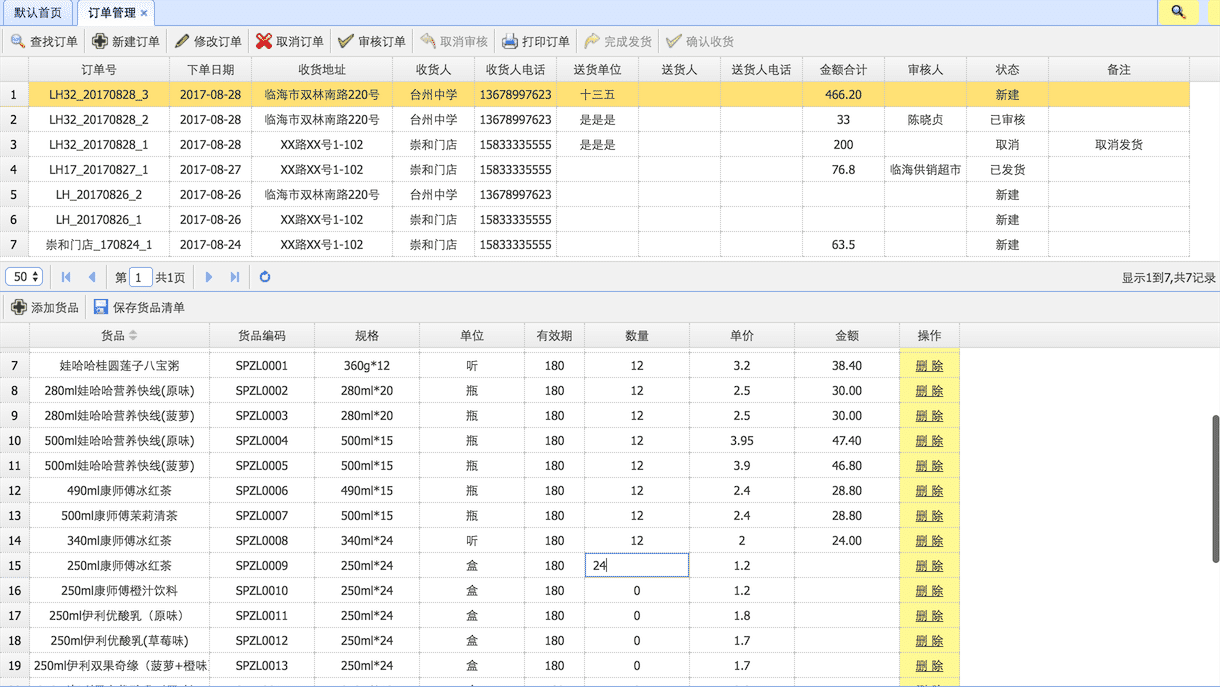Click the 新建订单 new order button
The height and width of the screenshot is (687, 1220).
pyautogui.click(x=126, y=41)
